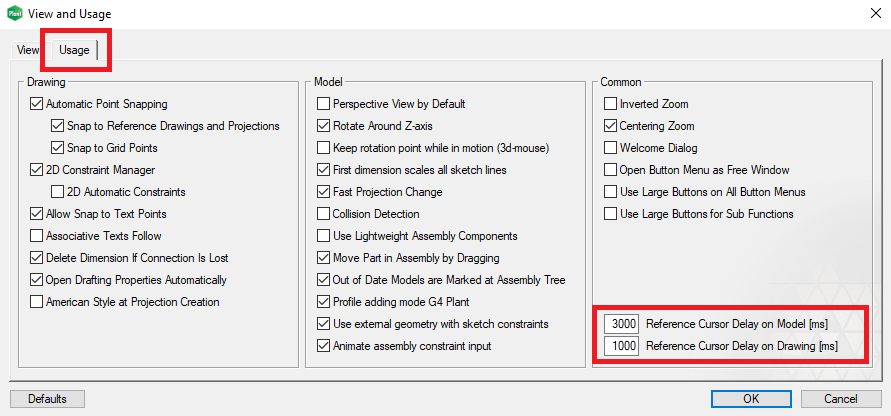Enable Collision Detection checkbox
This screenshot has height=416, width=891.
coord(323,214)
